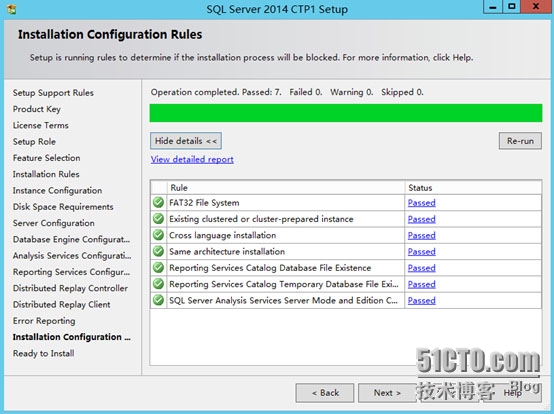Click green check icon for FAT32 File System
Viewport: 554px width, 414px height.
(158, 202)
